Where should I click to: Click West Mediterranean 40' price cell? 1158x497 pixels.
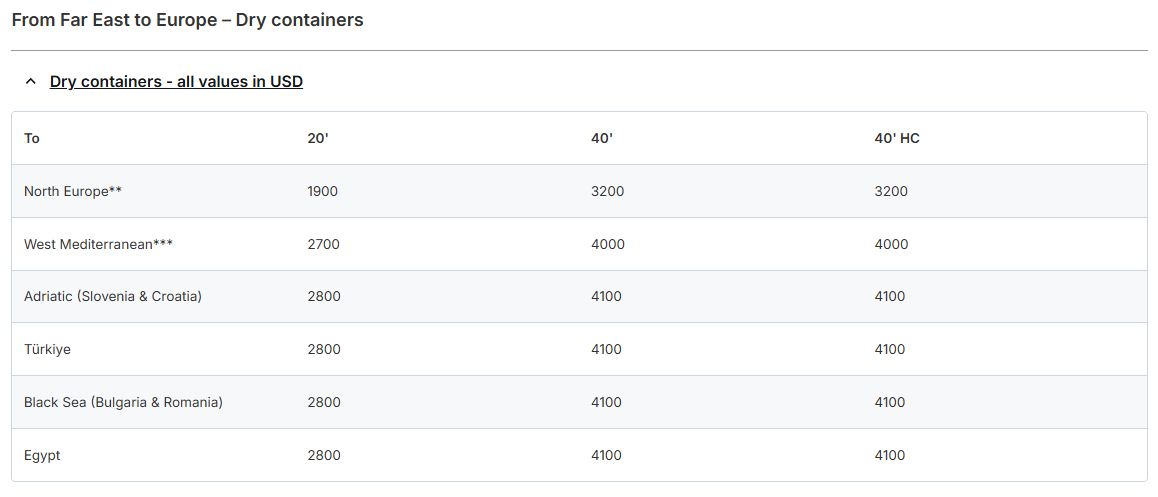pyautogui.click(x=608, y=244)
